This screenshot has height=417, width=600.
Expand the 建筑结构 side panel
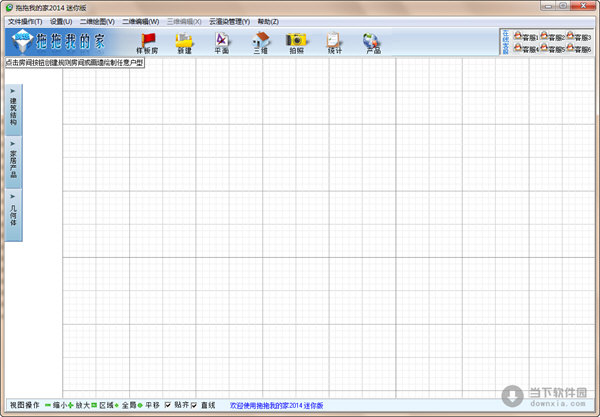click(13, 110)
